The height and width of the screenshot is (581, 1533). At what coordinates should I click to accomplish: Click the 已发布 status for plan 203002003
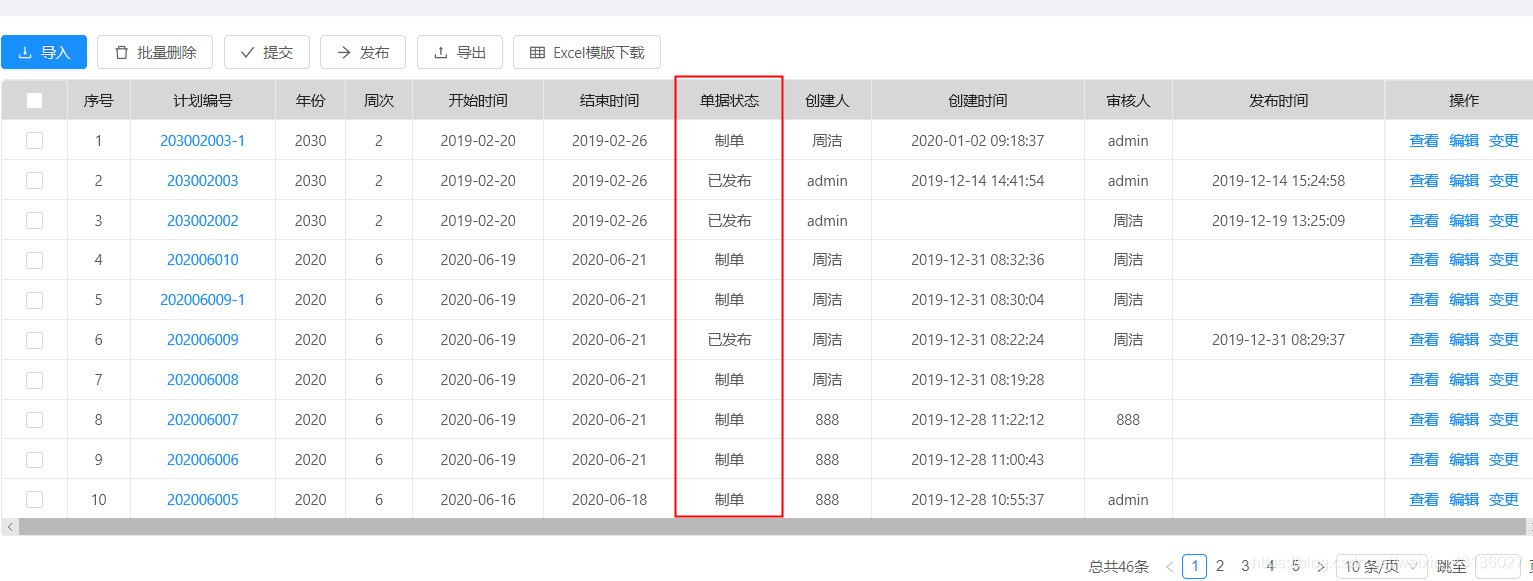click(x=729, y=181)
